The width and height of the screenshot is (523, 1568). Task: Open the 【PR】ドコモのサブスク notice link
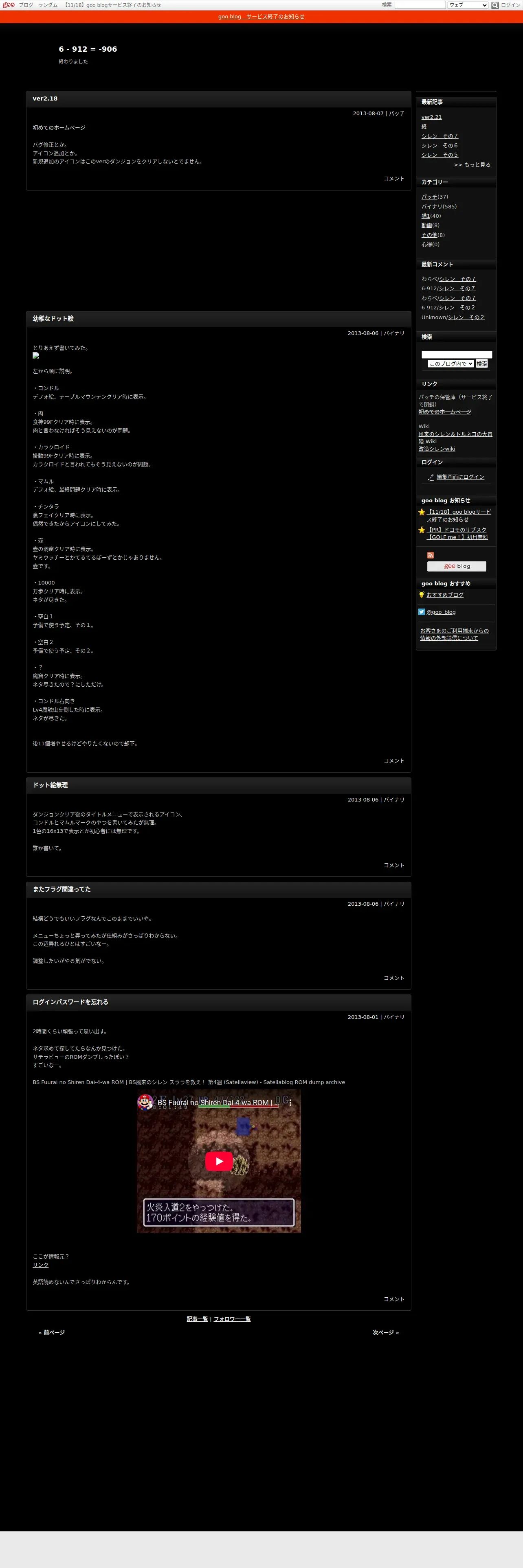click(457, 533)
